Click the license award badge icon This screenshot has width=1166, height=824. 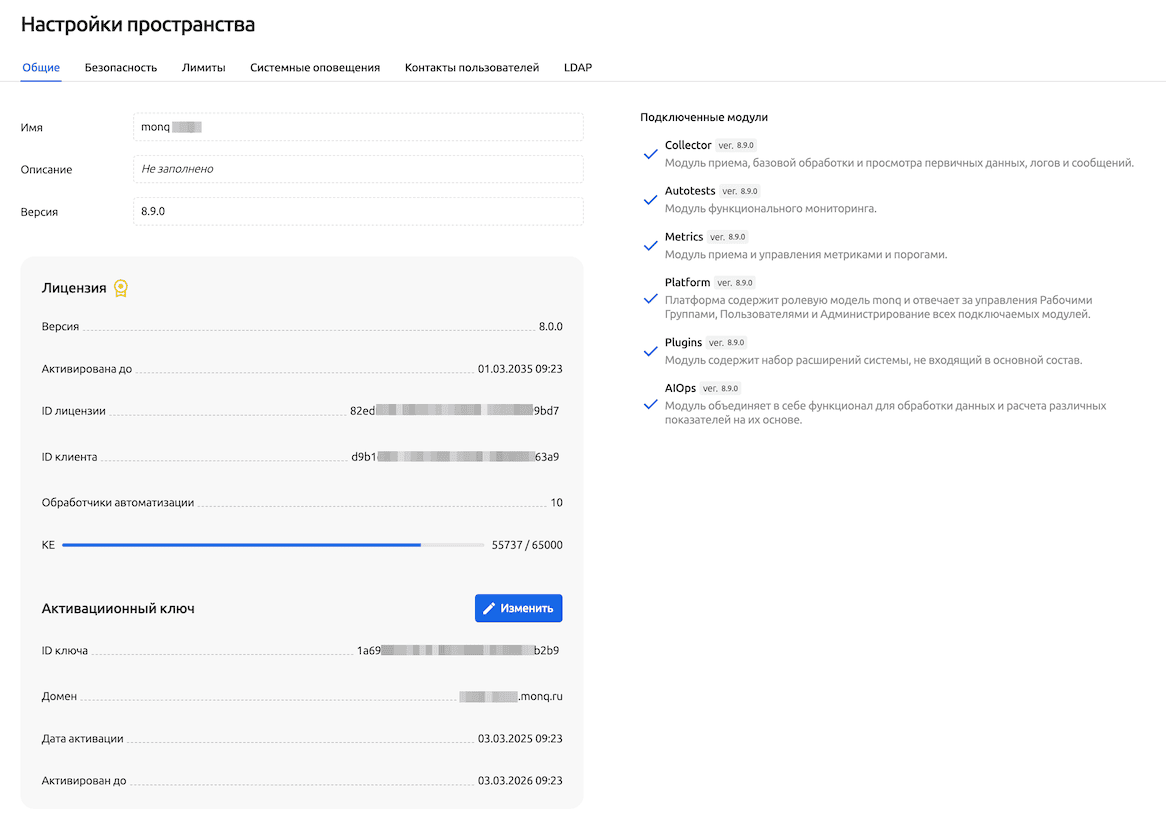pos(121,288)
